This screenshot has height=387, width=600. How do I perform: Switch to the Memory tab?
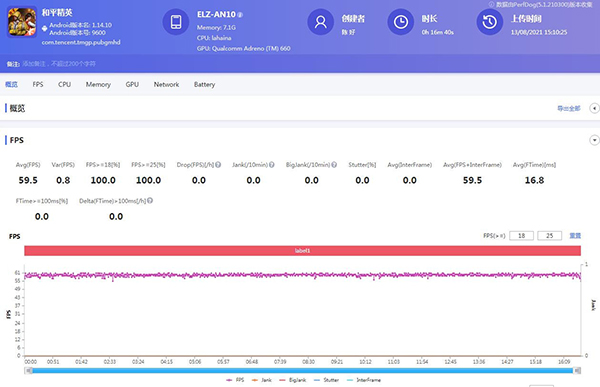click(98, 84)
